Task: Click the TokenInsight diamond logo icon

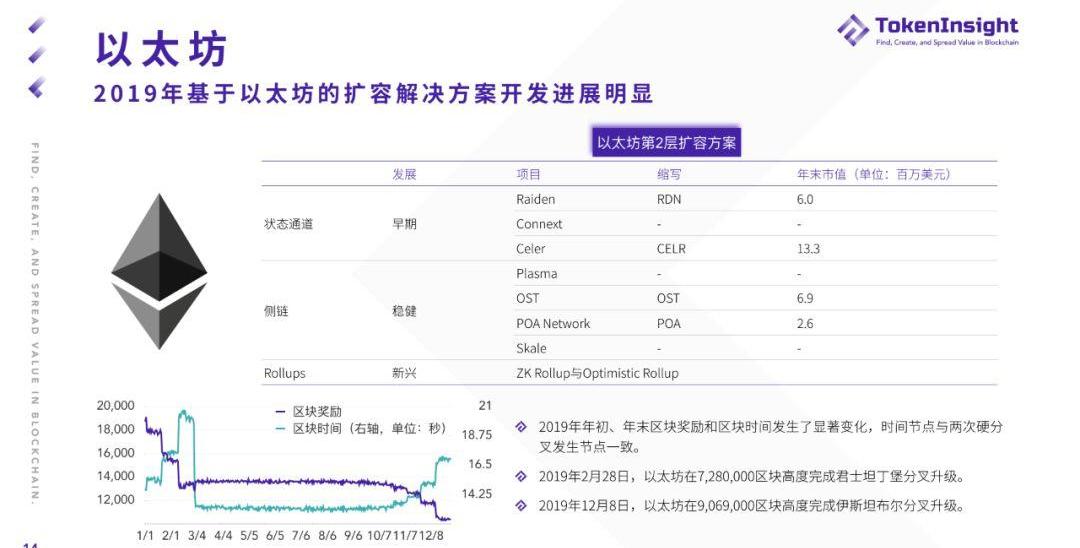Action: (x=853, y=29)
